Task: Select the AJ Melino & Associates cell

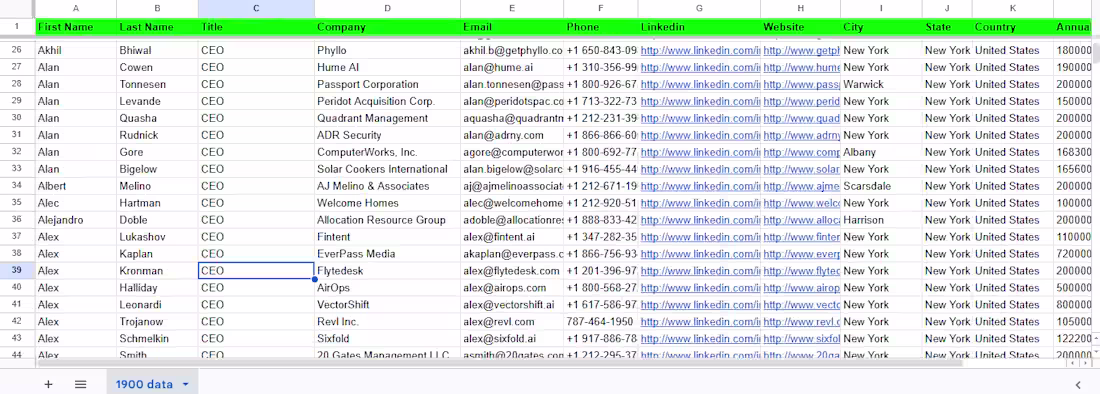Action: pos(387,186)
